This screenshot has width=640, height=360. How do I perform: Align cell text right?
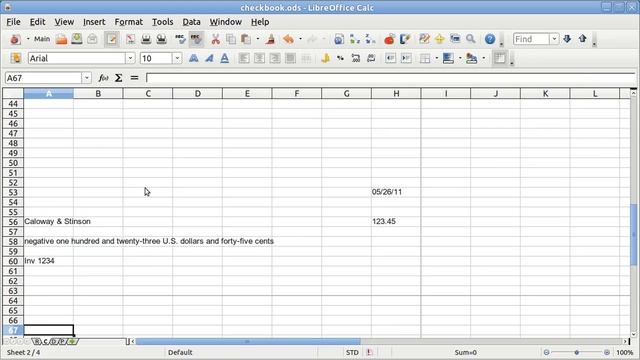click(275, 58)
